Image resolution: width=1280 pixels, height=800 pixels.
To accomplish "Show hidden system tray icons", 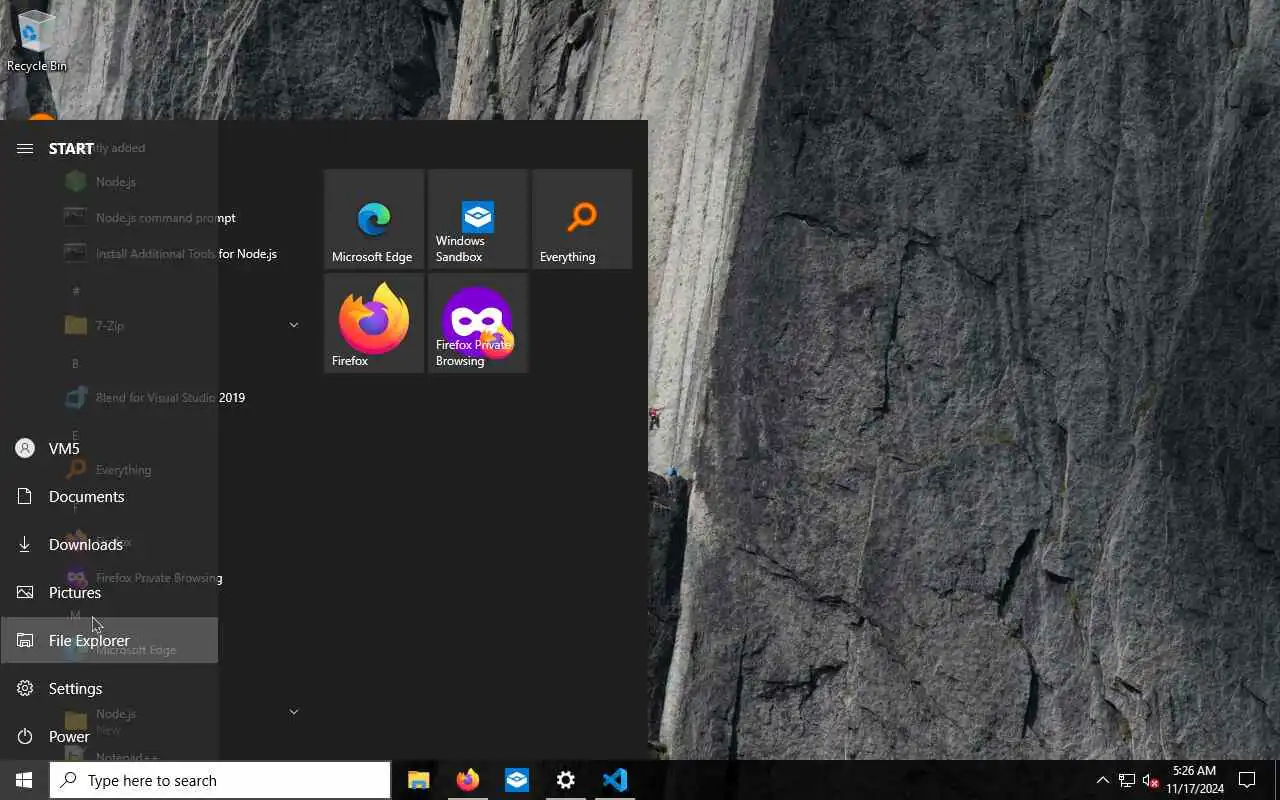I will point(1103,780).
